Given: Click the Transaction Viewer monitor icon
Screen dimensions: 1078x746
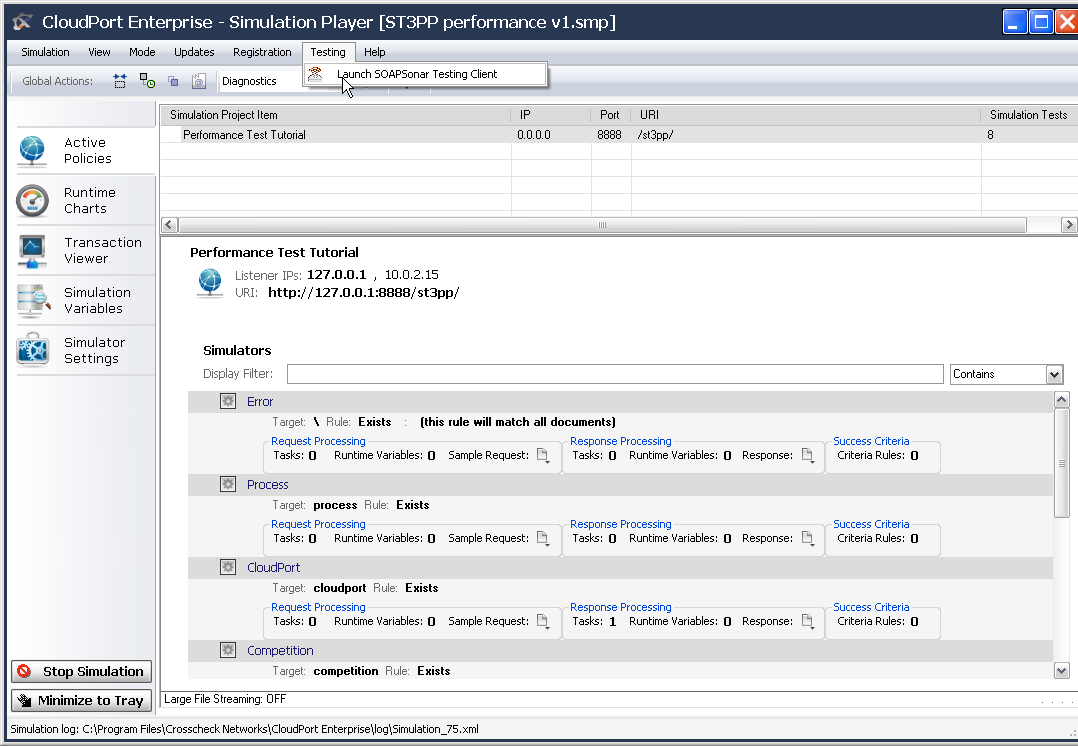Looking at the screenshot, I should coord(32,251).
